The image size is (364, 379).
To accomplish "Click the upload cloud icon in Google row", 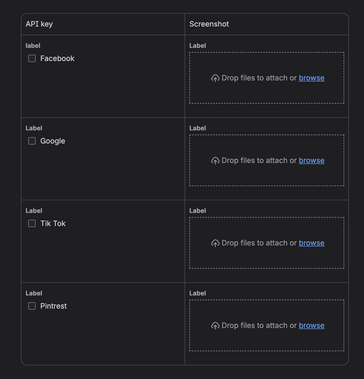I will click(x=215, y=161).
